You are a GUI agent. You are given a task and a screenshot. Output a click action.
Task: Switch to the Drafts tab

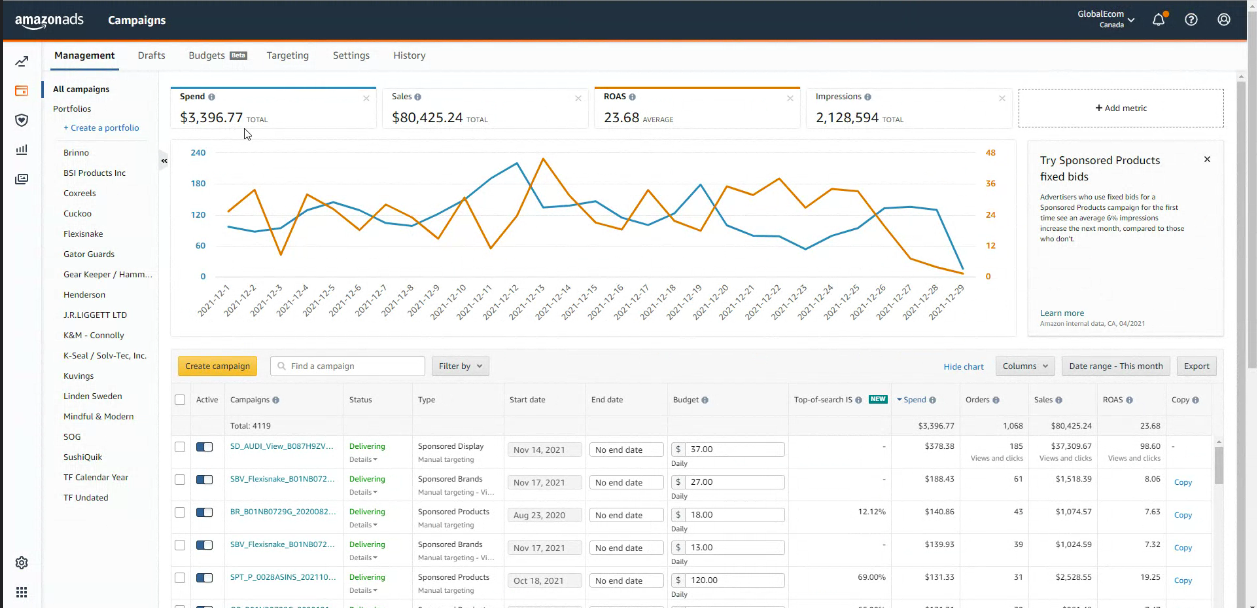click(152, 56)
